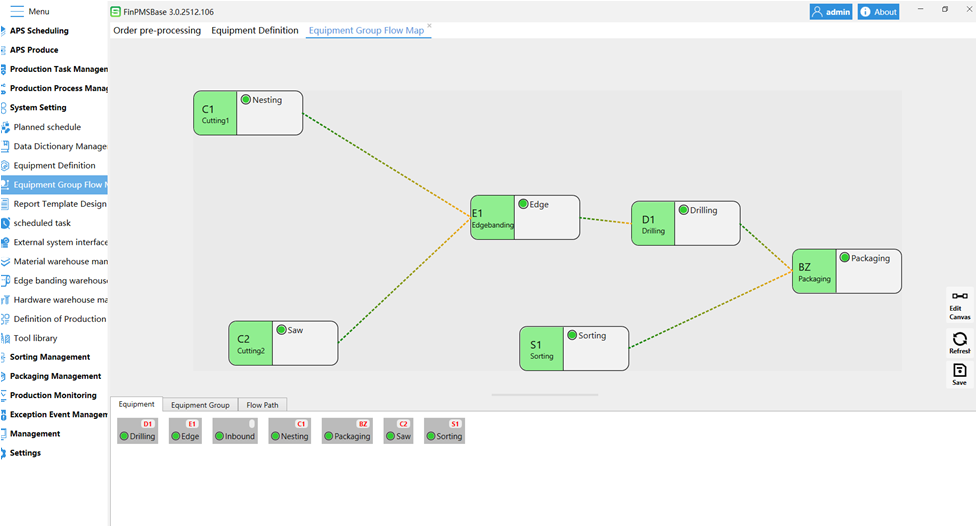Click green status dot on Sorting node
This screenshot has width=977, height=527.
[572, 335]
